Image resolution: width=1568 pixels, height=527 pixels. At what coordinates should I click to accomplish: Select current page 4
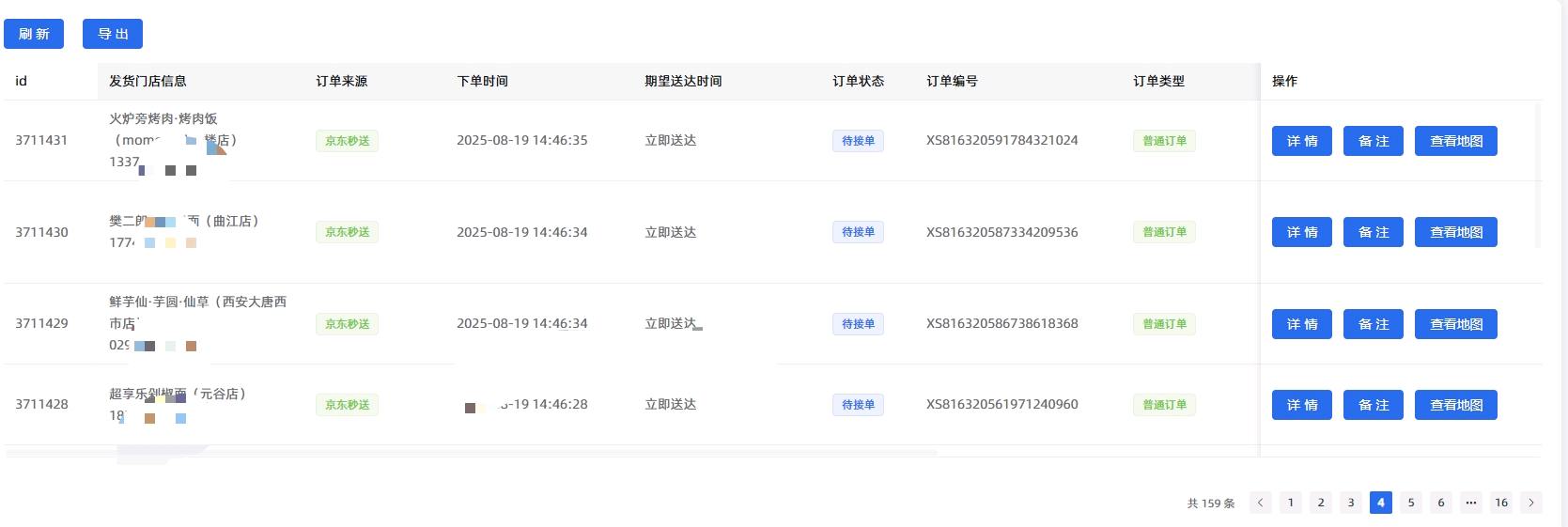click(1381, 503)
